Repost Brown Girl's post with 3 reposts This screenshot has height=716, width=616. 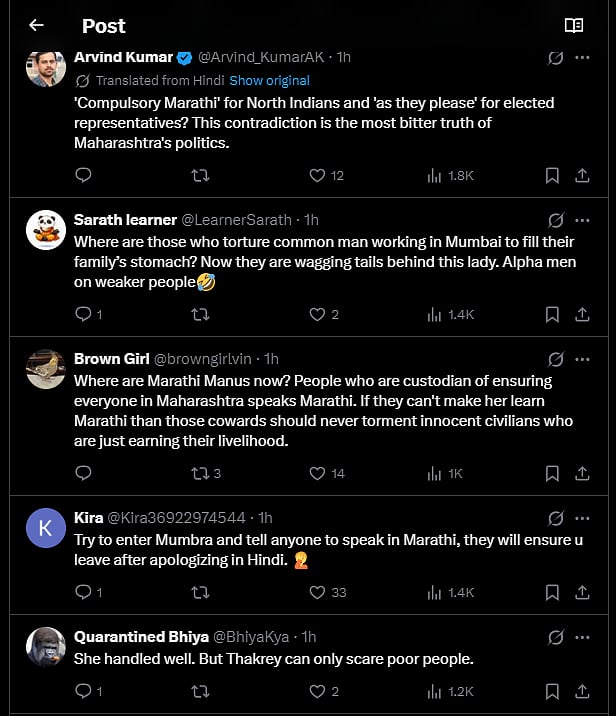click(x=204, y=473)
